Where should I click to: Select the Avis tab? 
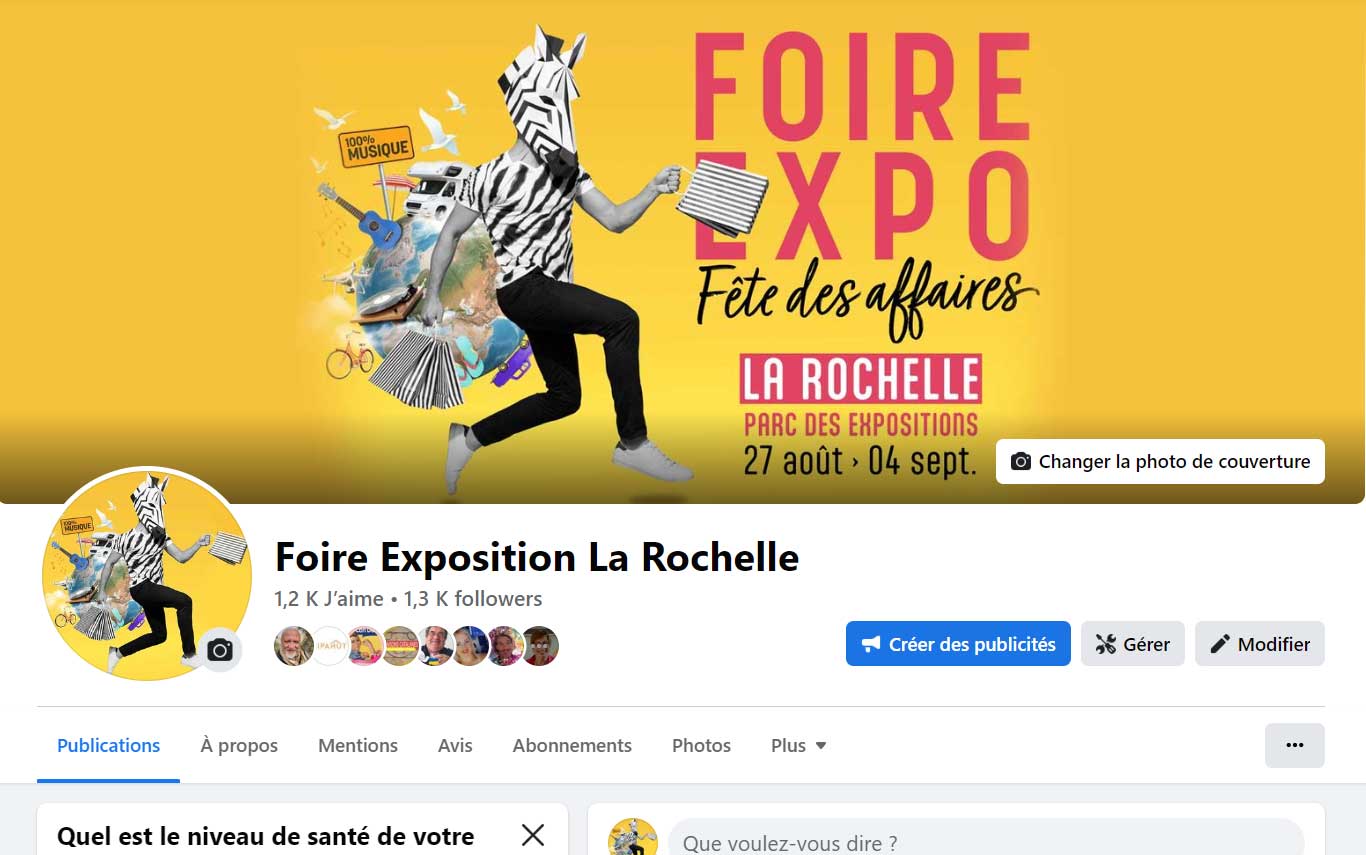coord(455,745)
